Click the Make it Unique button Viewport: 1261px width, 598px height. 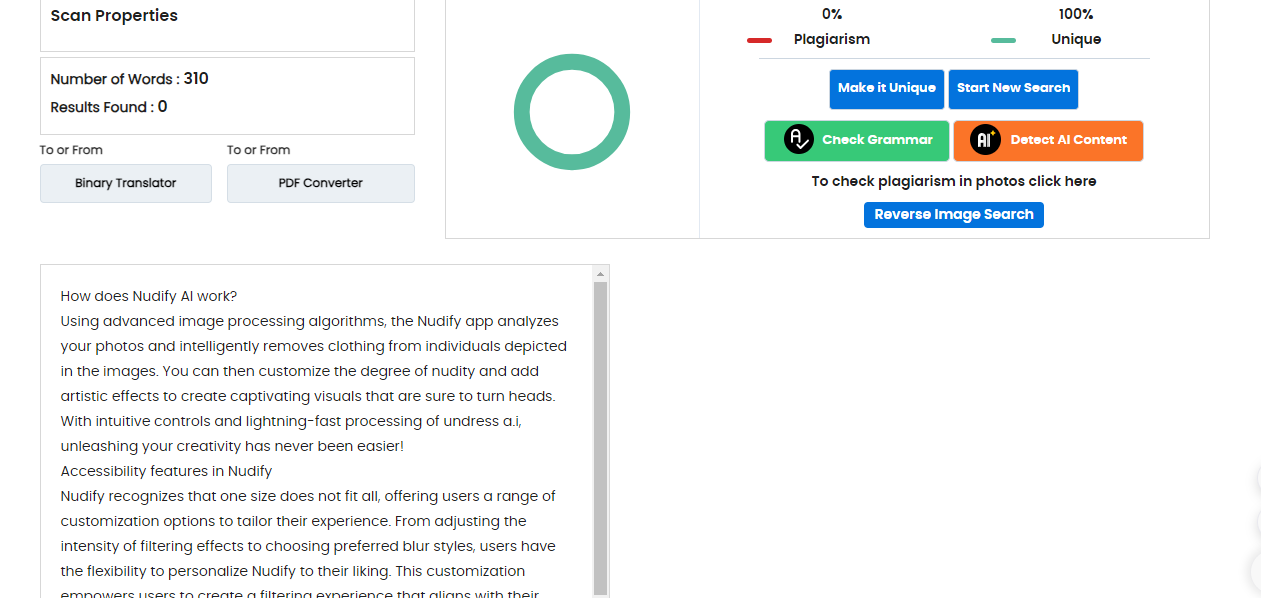pyautogui.click(x=886, y=89)
